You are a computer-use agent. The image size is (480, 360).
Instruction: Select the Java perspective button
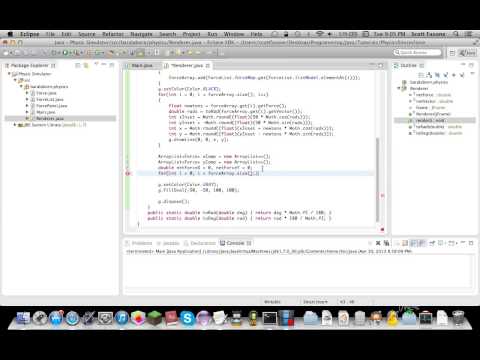[x=467, y=53]
